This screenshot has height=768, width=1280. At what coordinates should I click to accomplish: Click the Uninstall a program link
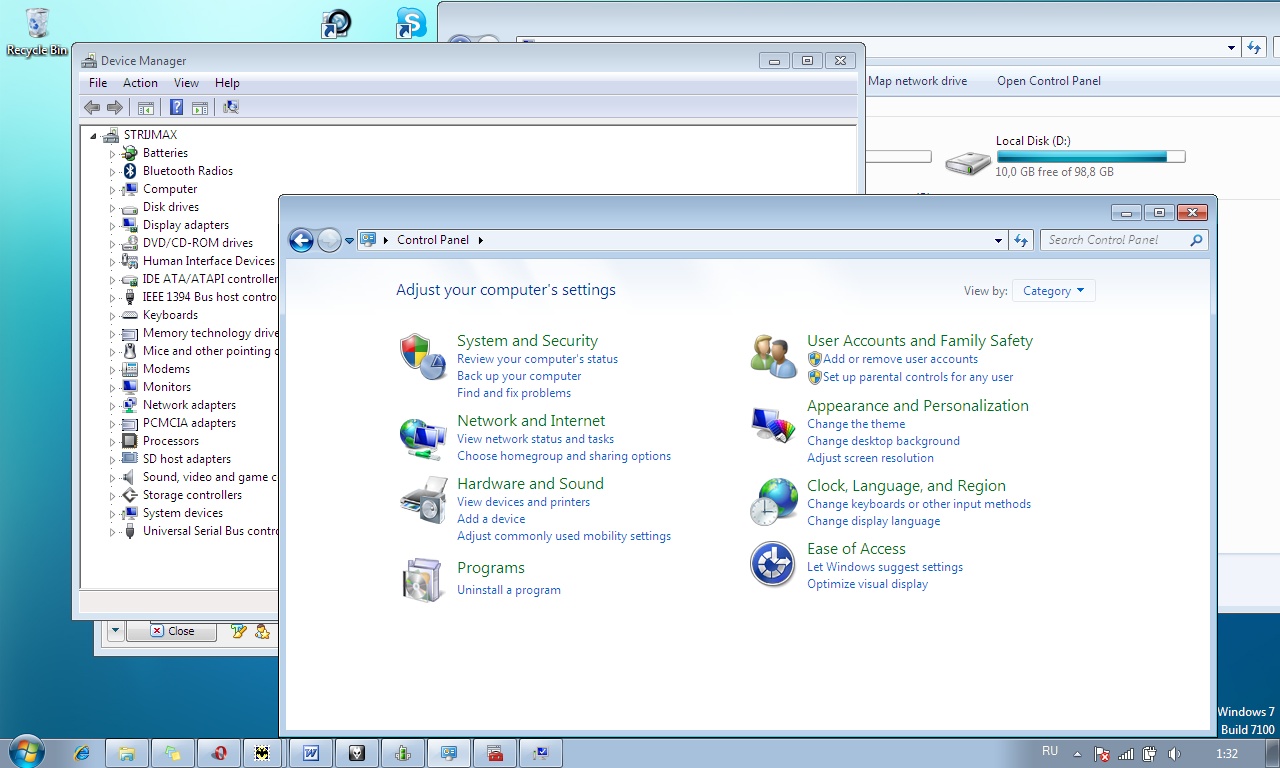click(508, 590)
